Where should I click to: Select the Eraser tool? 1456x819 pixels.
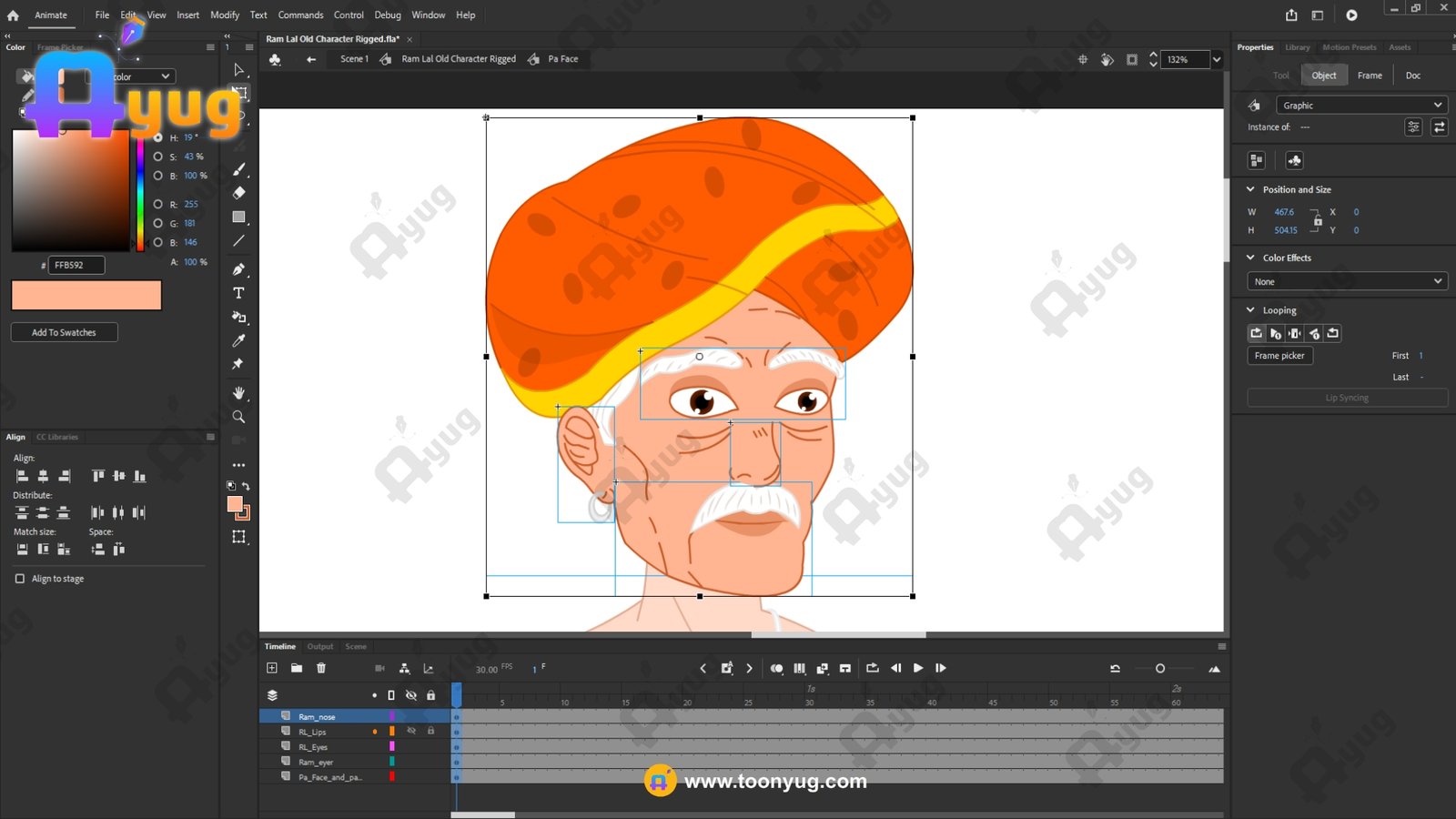pyautogui.click(x=238, y=193)
